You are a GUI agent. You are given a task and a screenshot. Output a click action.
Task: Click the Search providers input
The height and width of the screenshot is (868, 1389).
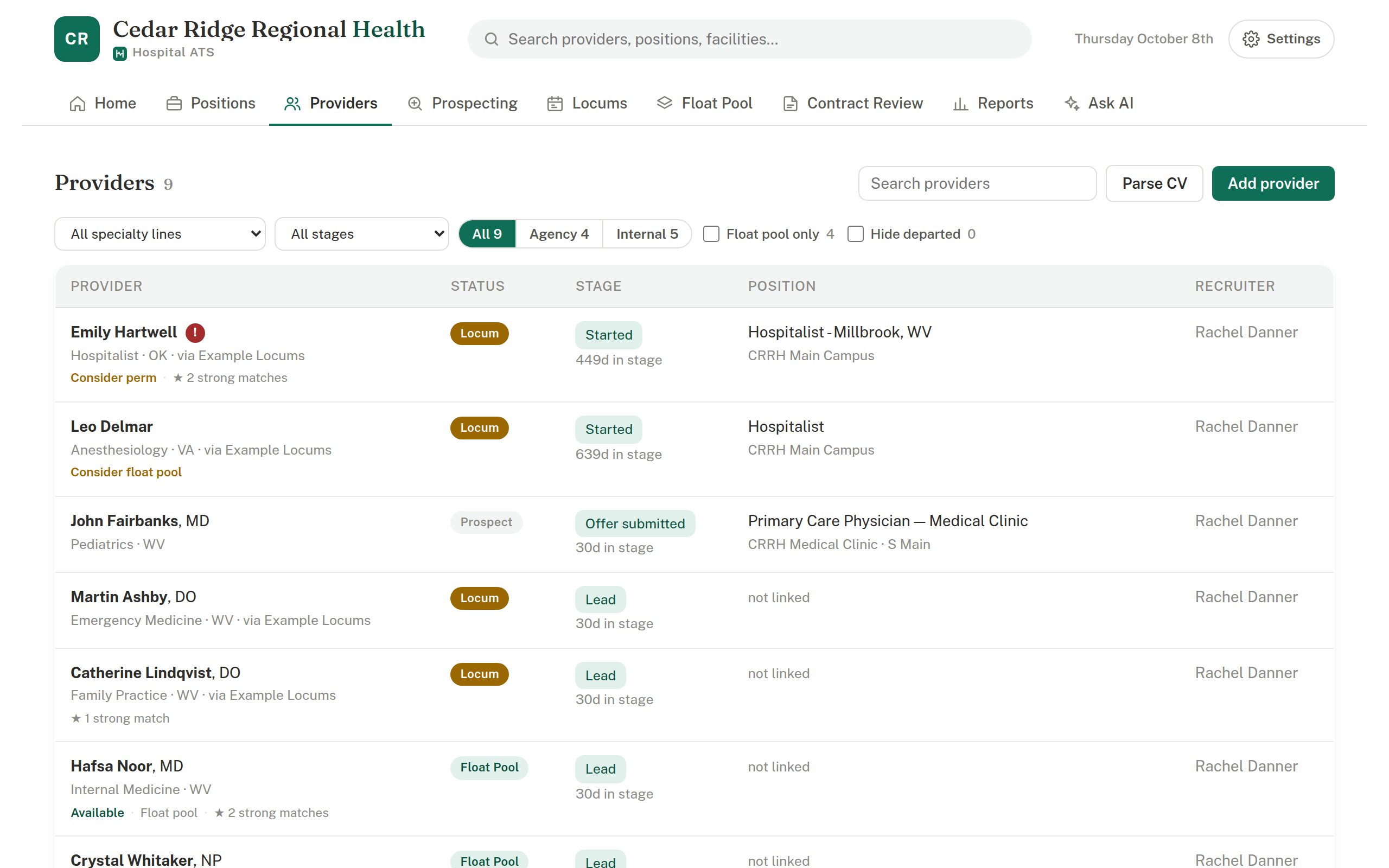click(978, 184)
